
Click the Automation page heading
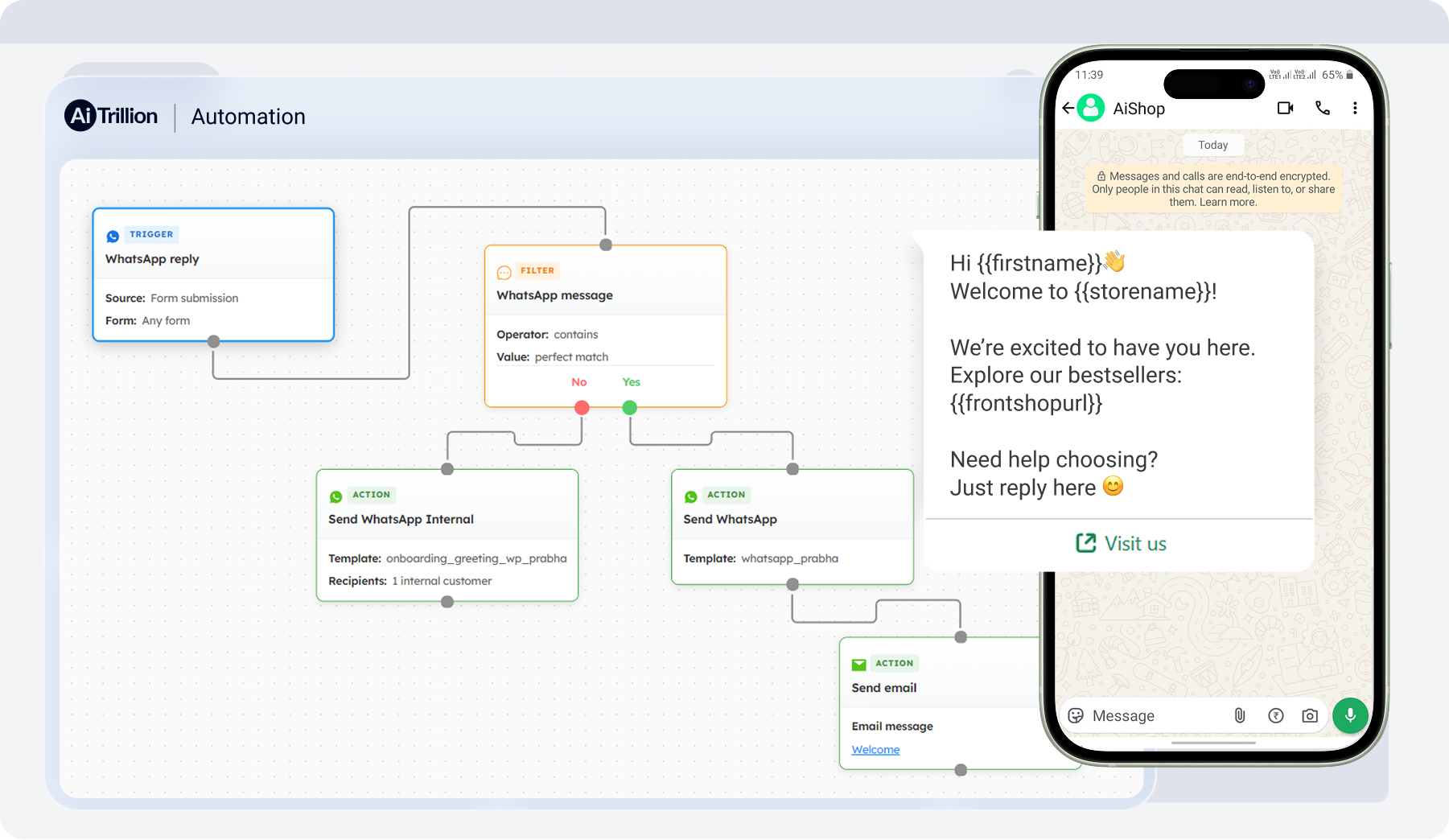pos(248,117)
